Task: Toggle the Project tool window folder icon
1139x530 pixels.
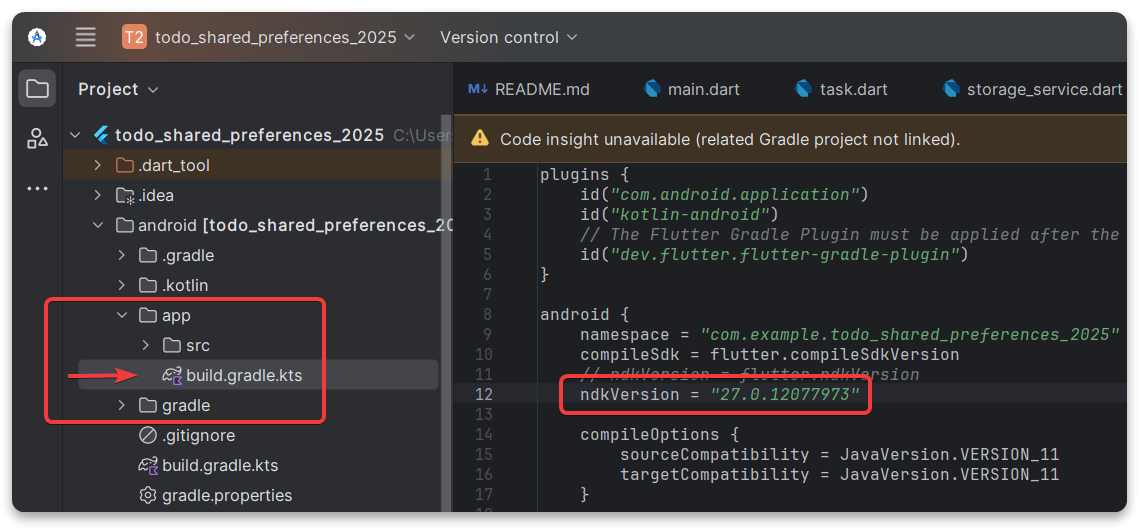Action: pos(37,89)
